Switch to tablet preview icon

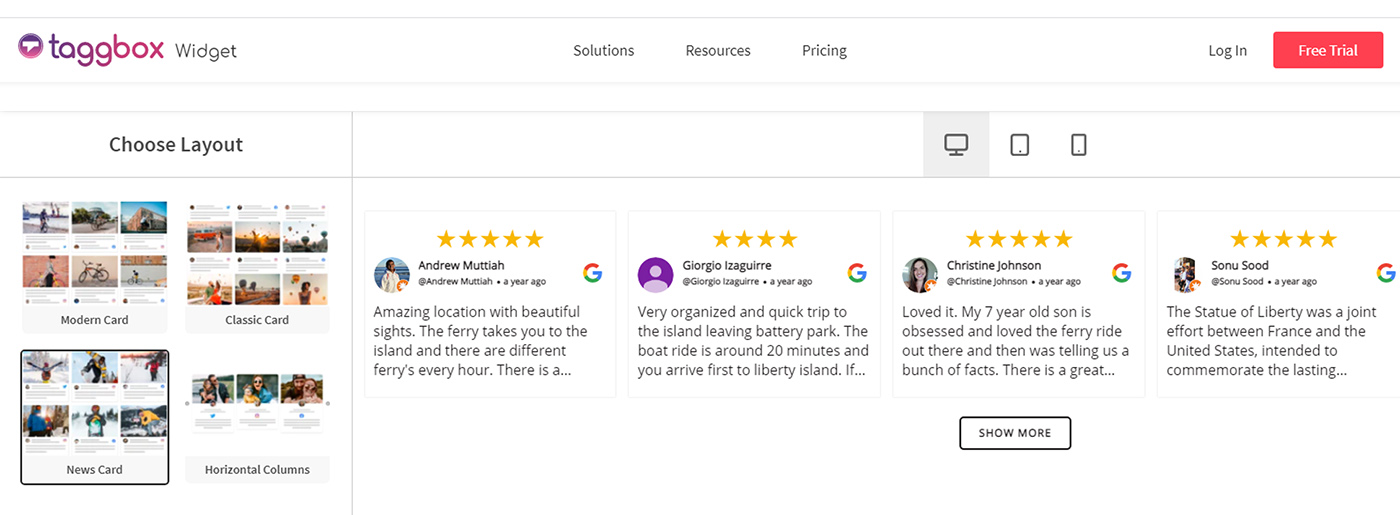1019,145
